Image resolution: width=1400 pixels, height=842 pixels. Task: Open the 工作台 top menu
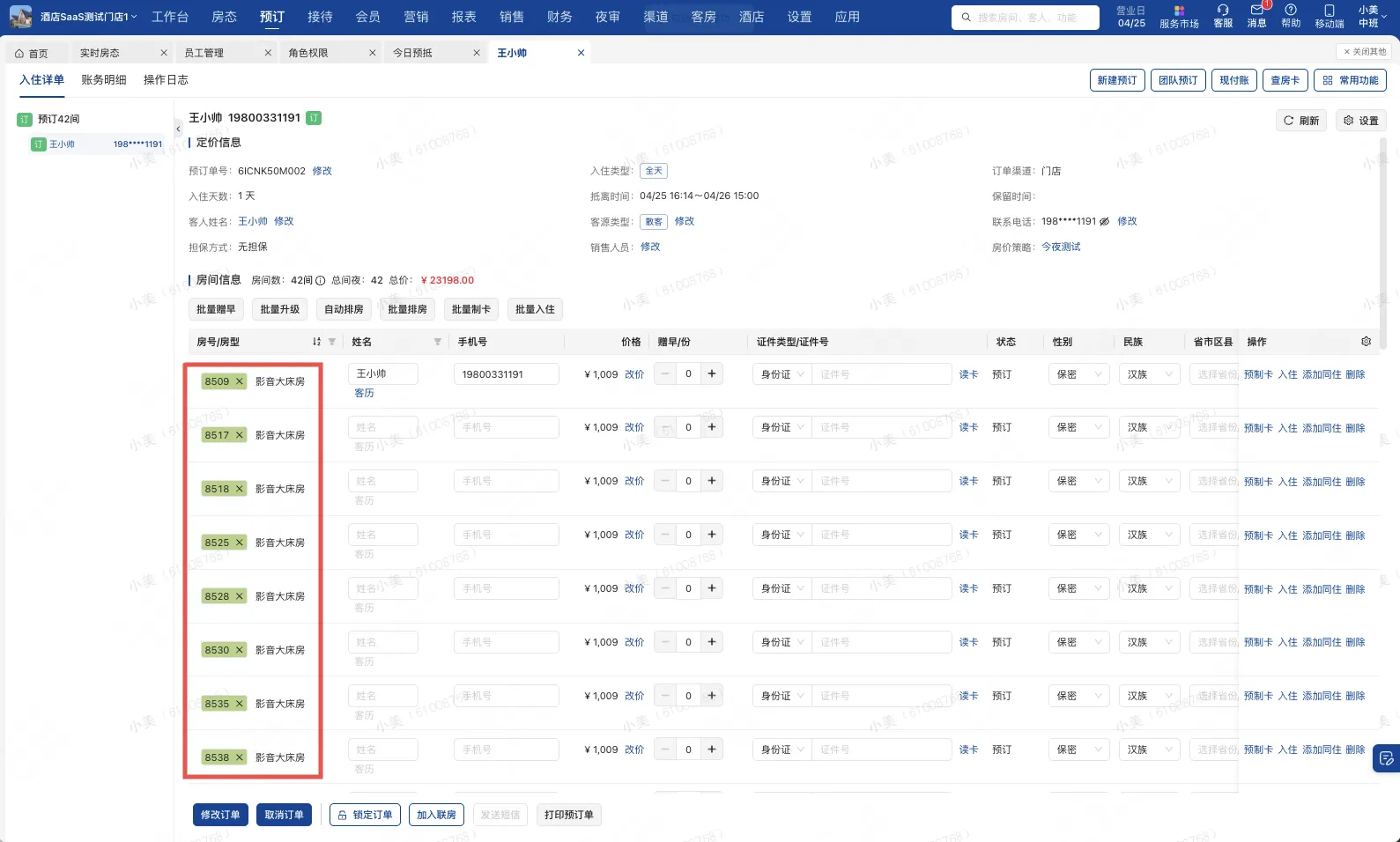point(170,17)
